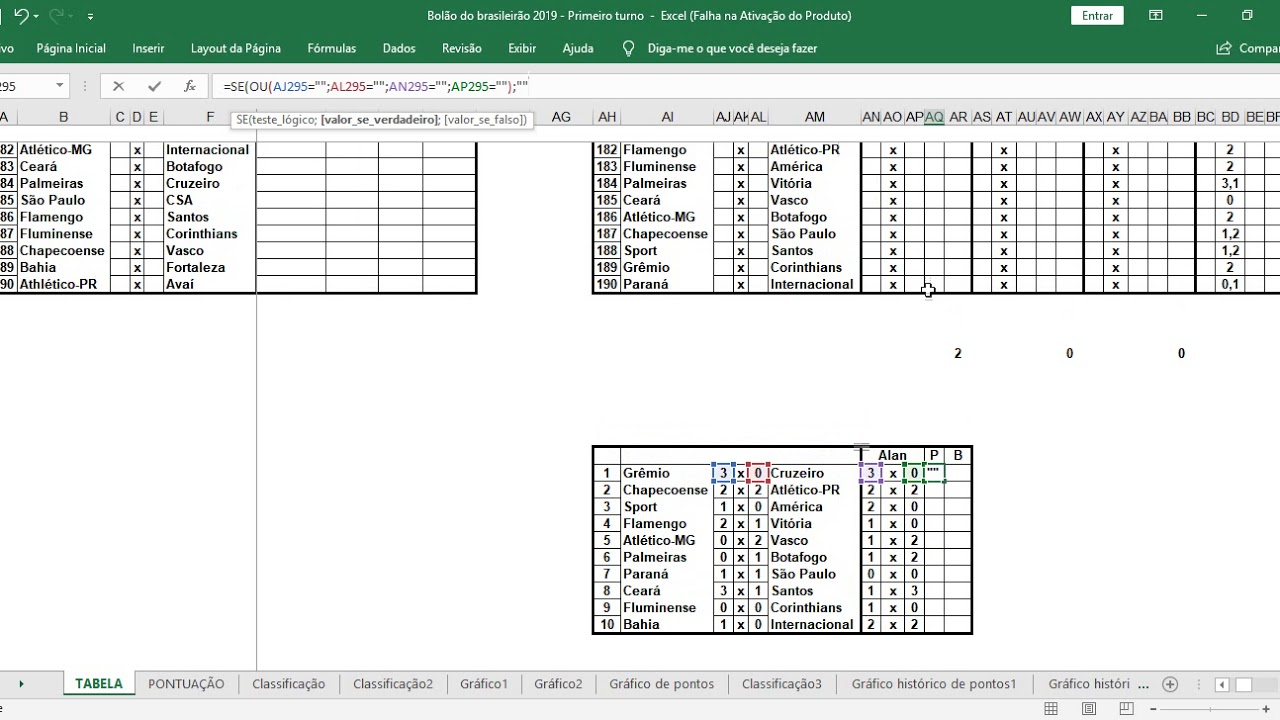Click 'Chapecoense' in row 187
The image size is (1280, 720).
pyautogui.click(x=665, y=234)
